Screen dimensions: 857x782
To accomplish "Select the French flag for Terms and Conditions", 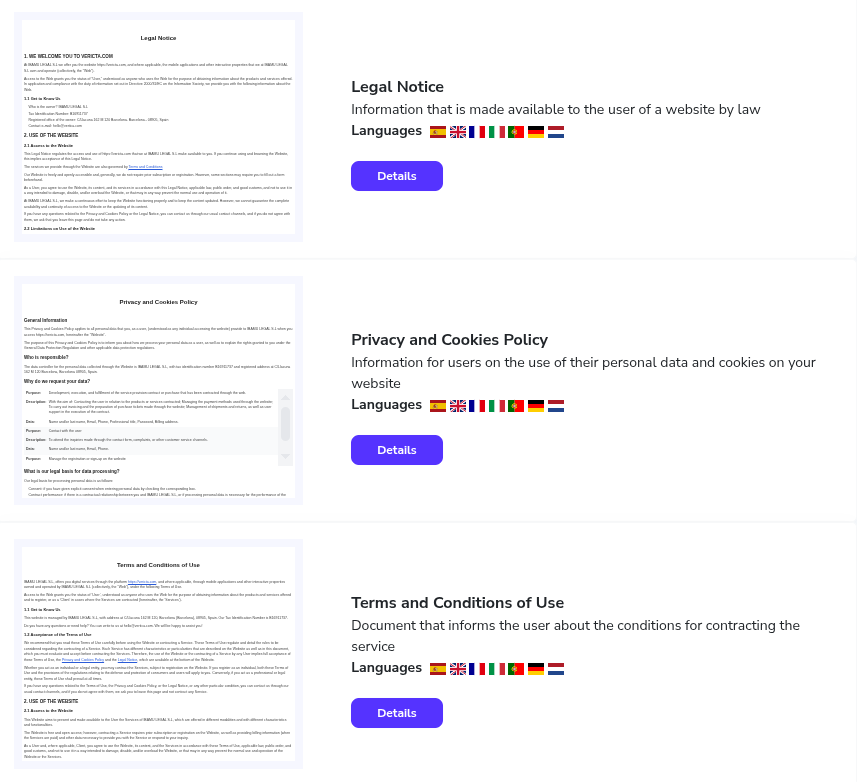I will 477,669.
